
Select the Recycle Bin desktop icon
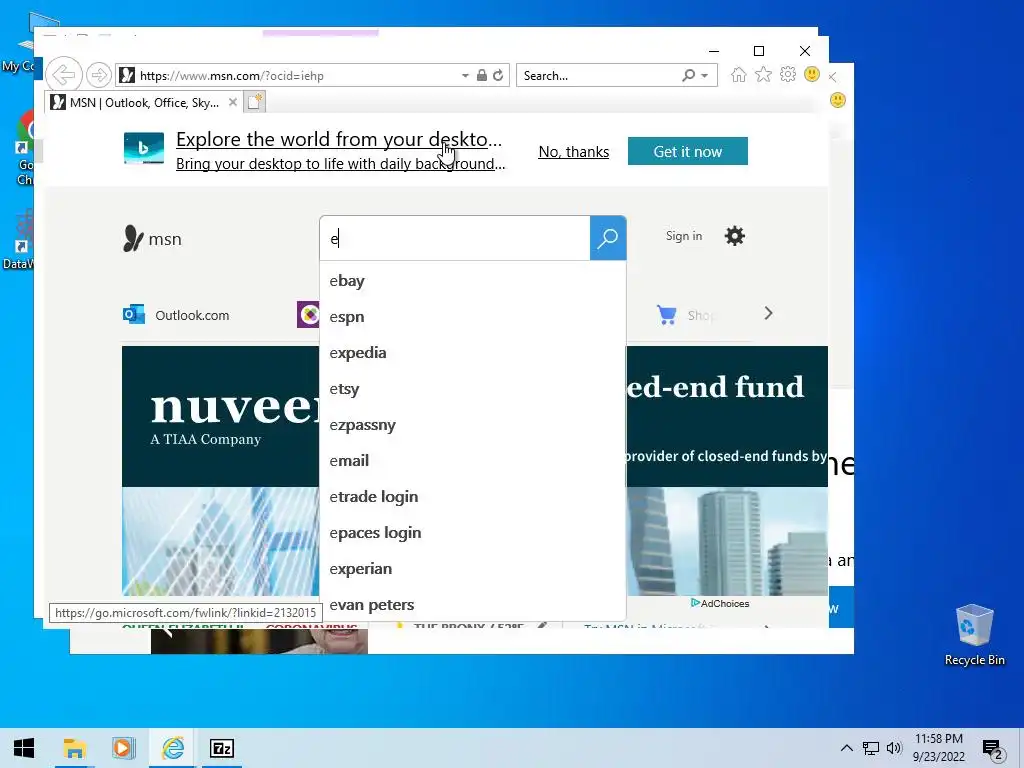(x=974, y=635)
